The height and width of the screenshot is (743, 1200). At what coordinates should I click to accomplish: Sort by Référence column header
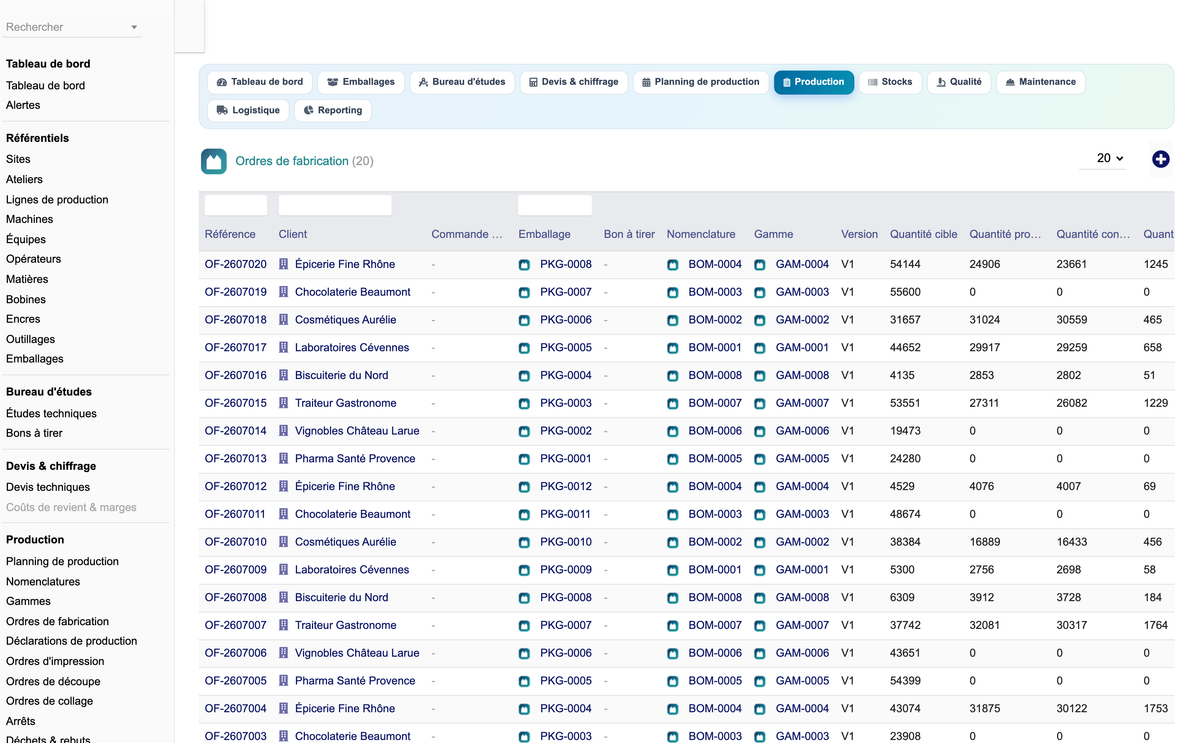pos(230,234)
